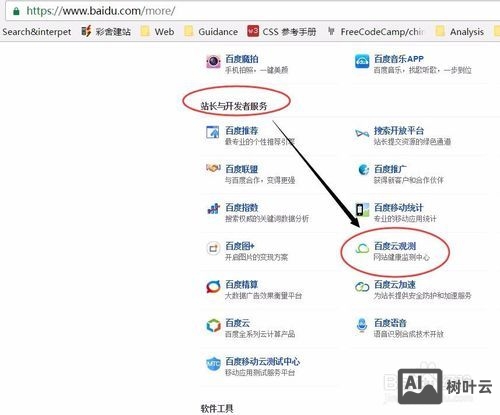Open the 百度图+ link
Screen dimensions: 500x415
240,246
